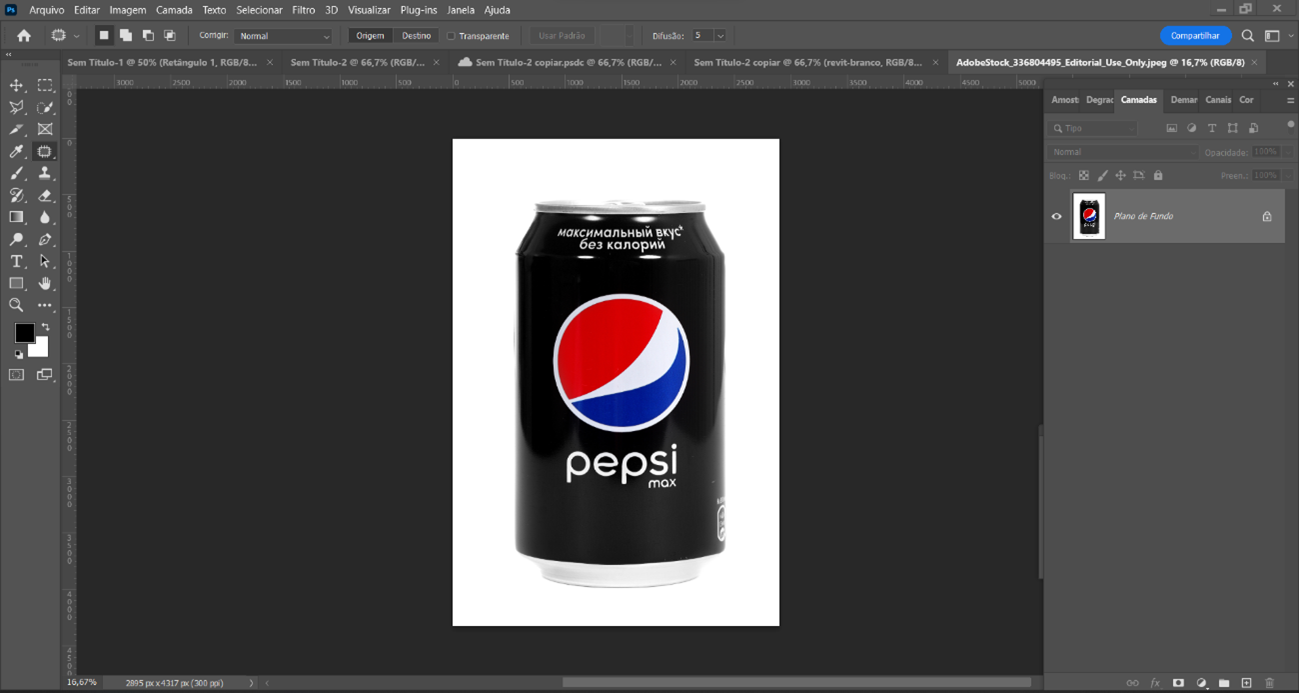Select the Pen tool
Image resolution: width=1299 pixels, height=693 pixels.
pos(45,240)
